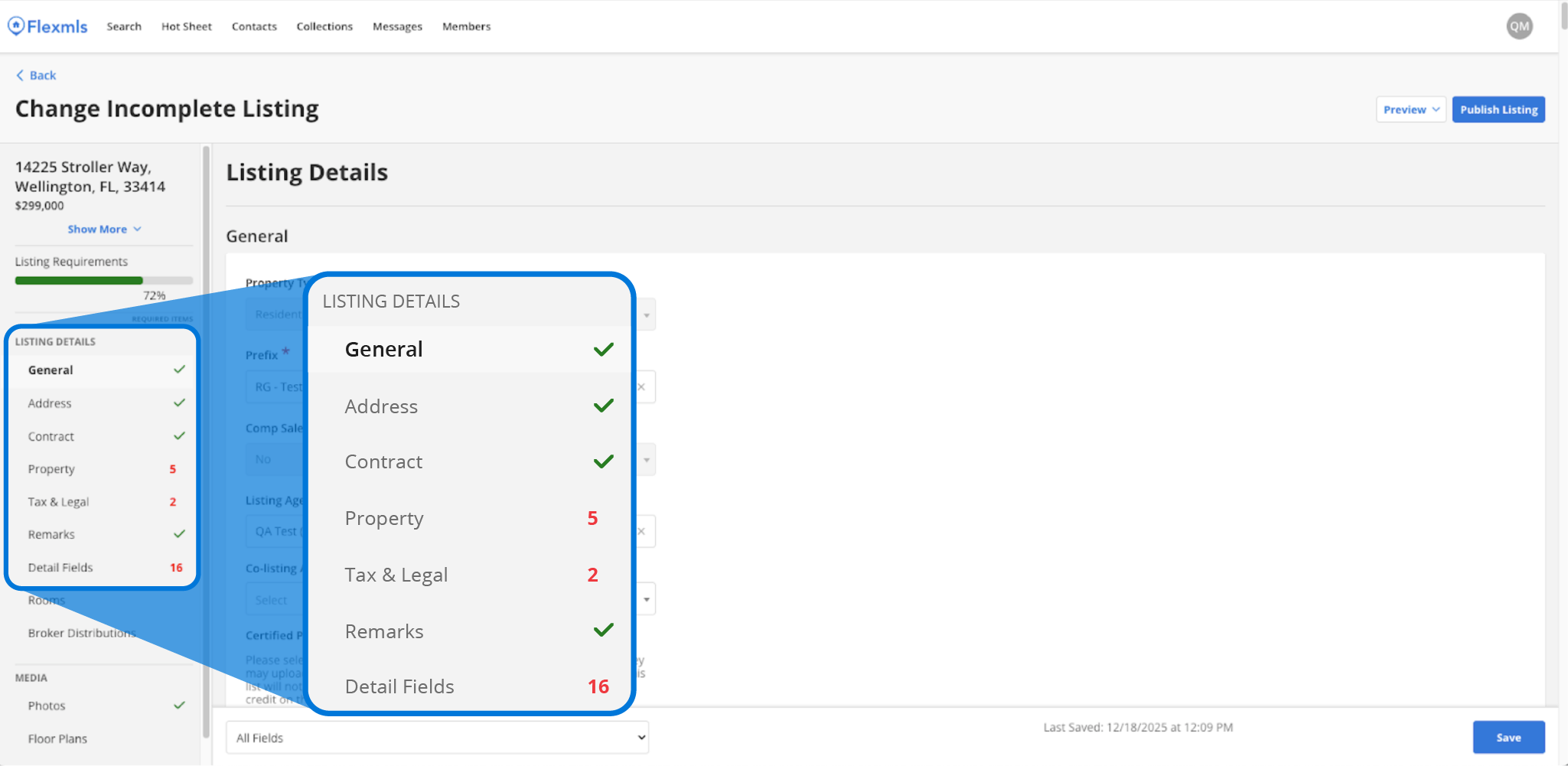Image resolution: width=1568 pixels, height=766 pixels.
Task: Open the Co-listing agent dropdown arrow
Action: [x=647, y=599]
